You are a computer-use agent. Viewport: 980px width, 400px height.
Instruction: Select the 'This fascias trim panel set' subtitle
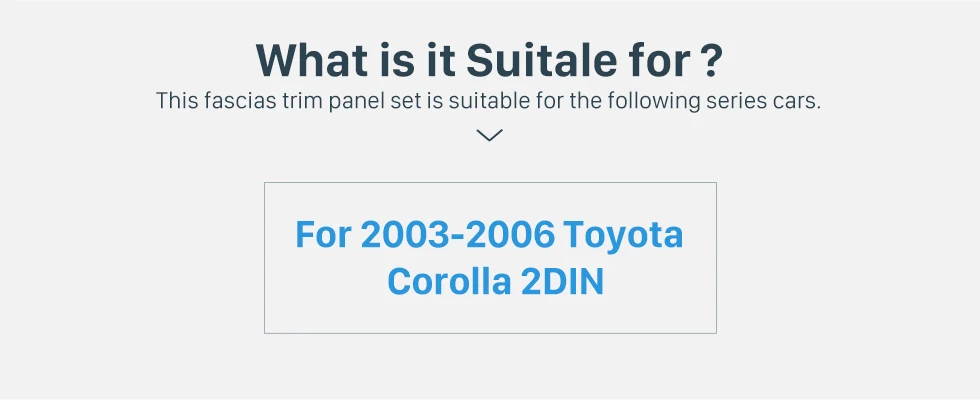(488, 100)
